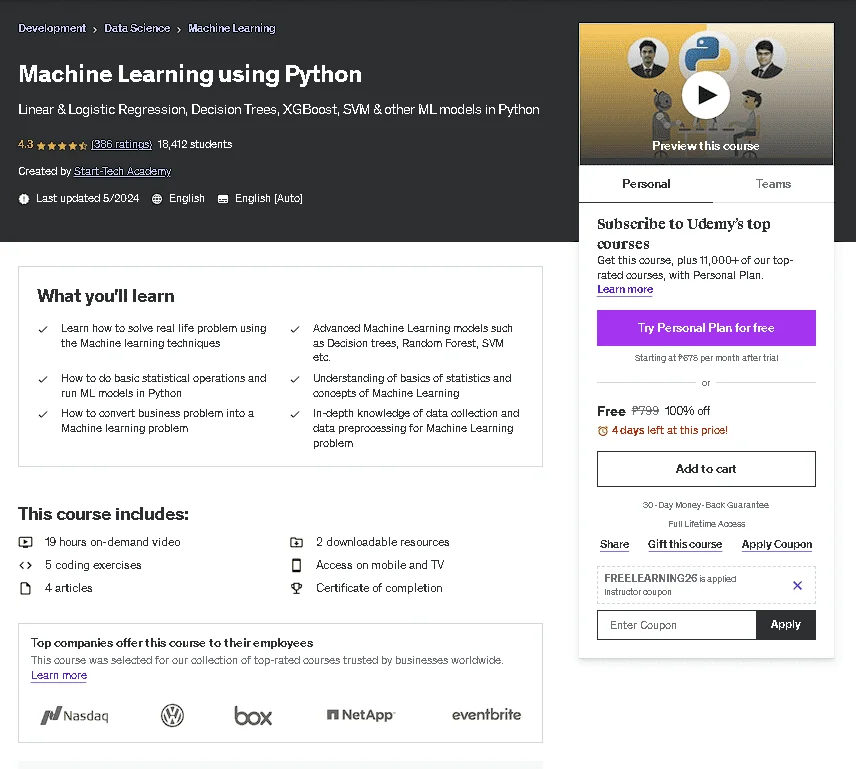
Task: Click the 'Machine Learning using Python' course title
Action: click(190, 74)
